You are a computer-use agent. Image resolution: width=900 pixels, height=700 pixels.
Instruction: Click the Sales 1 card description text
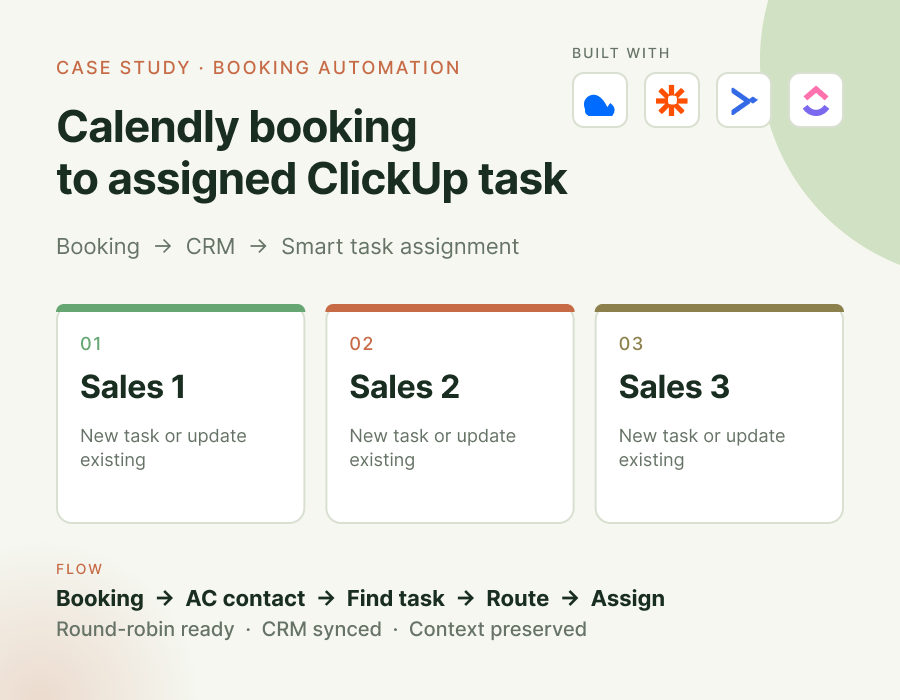click(x=164, y=448)
